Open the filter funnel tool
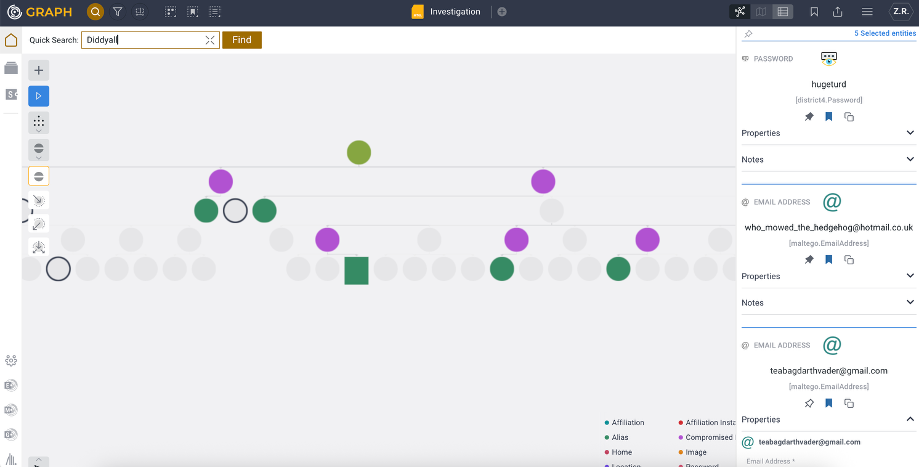 [x=117, y=12]
